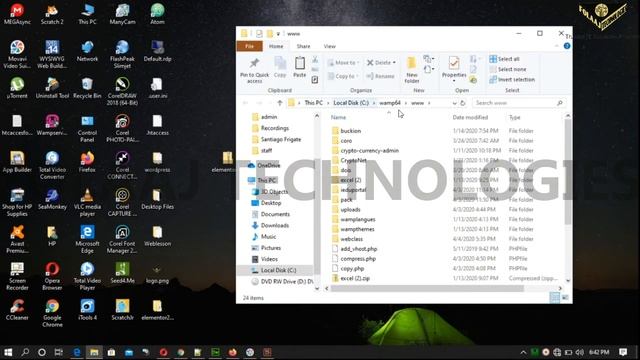640x360 pixels.
Task: Select the excel (2).zip file
Action: [355, 278]
